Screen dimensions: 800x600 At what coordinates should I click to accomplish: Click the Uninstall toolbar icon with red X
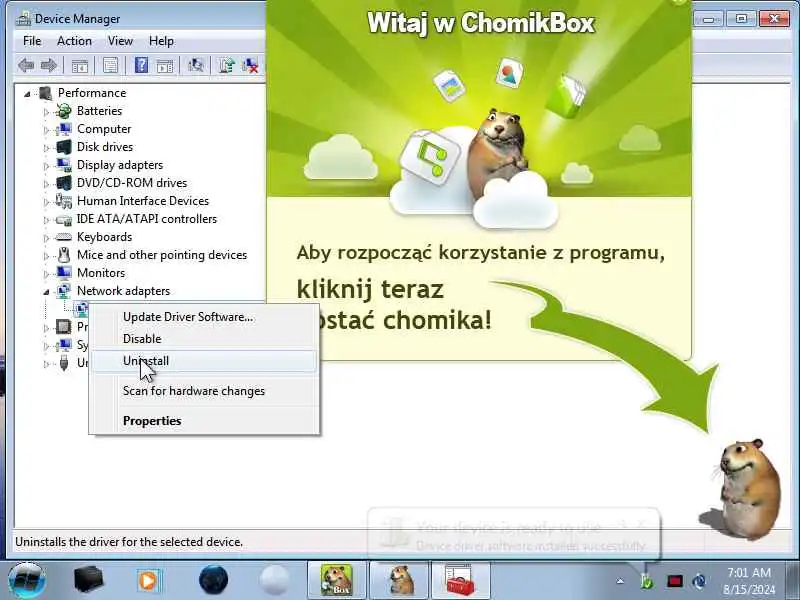[x=250, y=65]
